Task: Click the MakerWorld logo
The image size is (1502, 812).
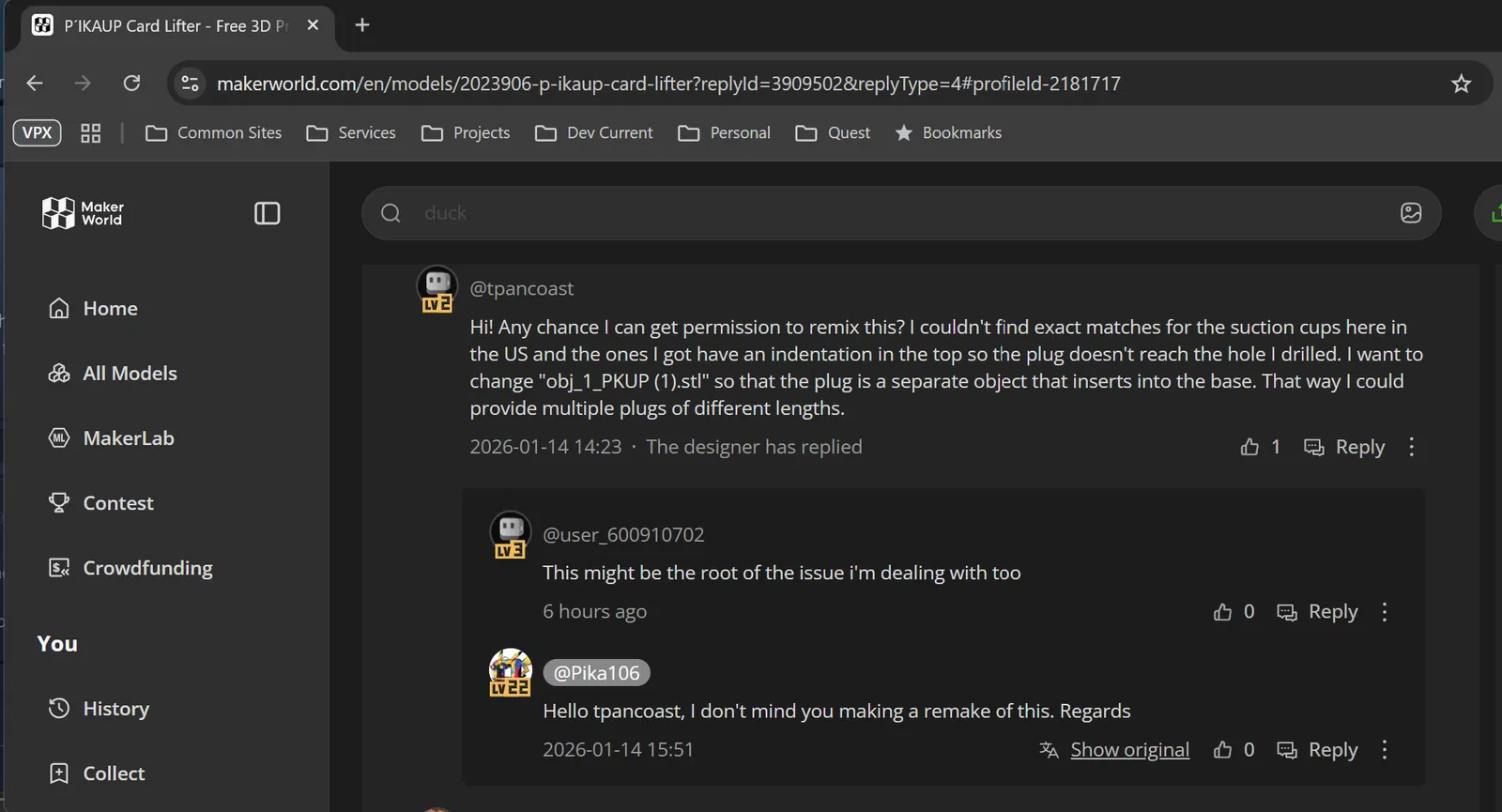Action: coord(83,214)
